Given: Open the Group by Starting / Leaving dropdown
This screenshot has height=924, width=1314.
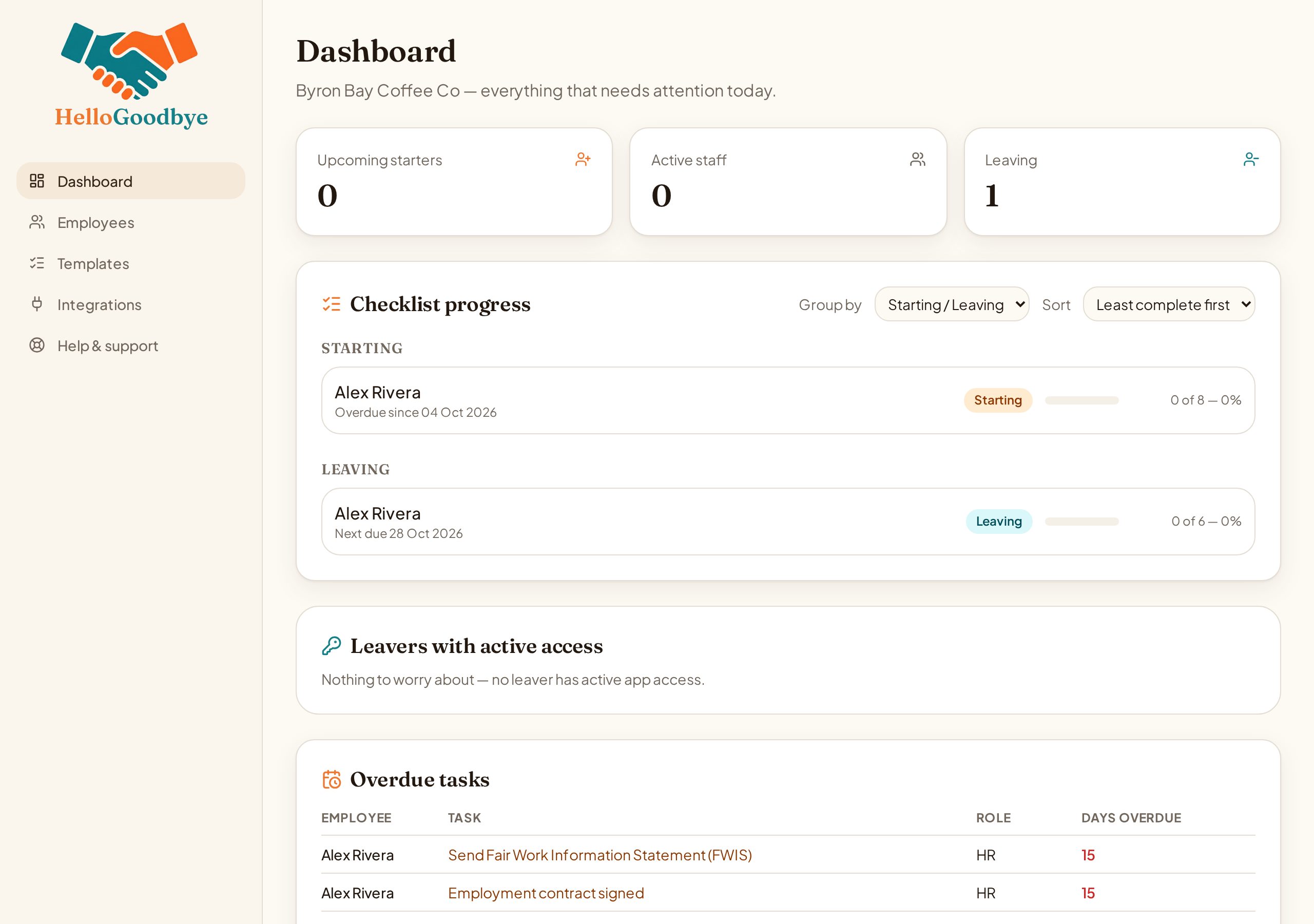Looking at the screenshot, I should click(x=952, y=304).
